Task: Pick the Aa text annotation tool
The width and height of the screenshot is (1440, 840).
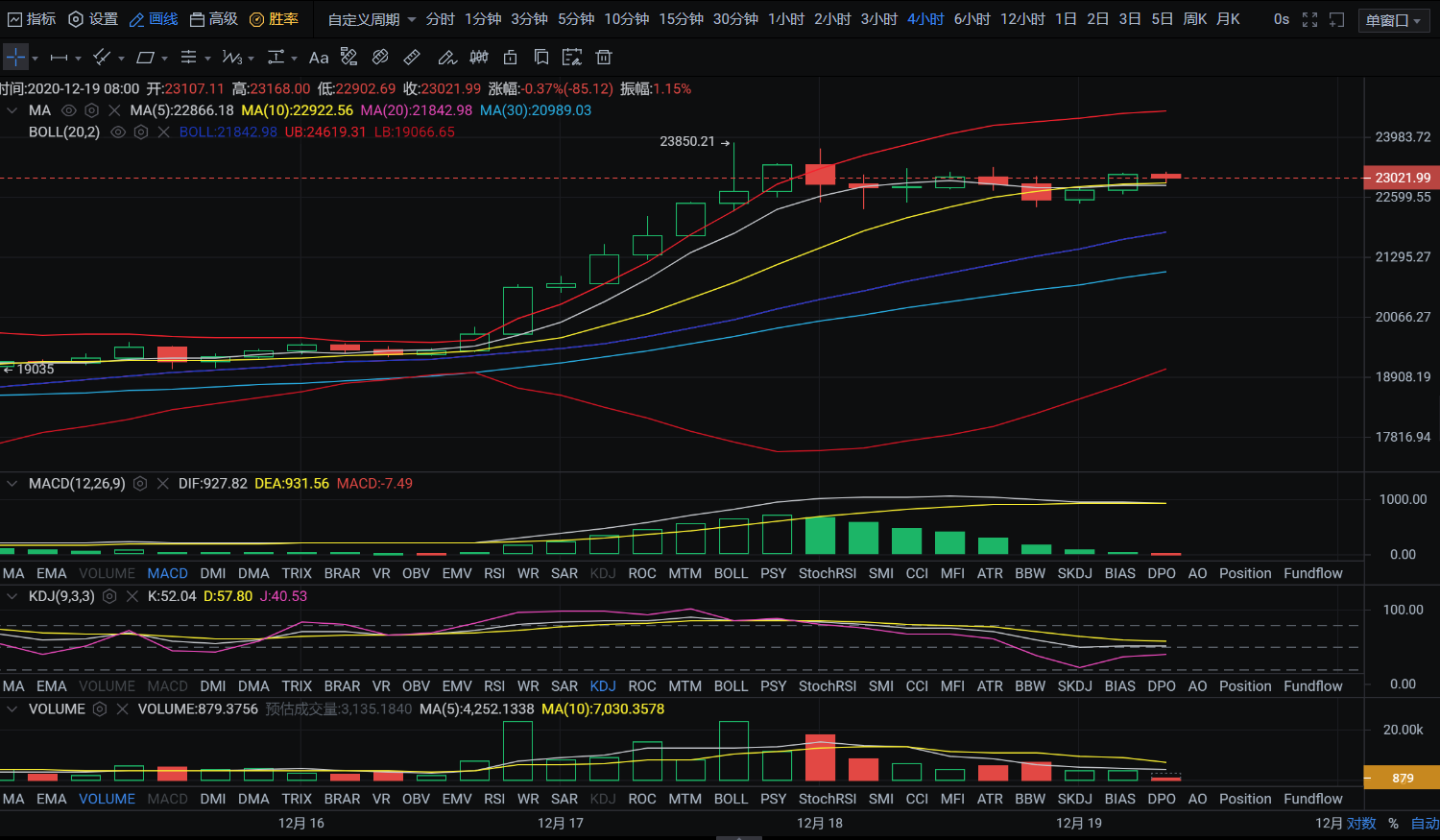Action: click(319, 58)
